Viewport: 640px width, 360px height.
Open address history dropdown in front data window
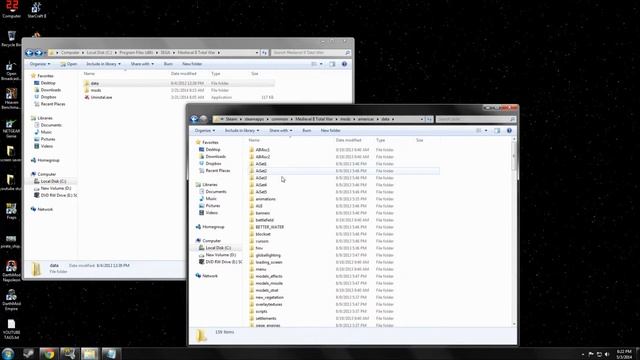click(422, 119)
